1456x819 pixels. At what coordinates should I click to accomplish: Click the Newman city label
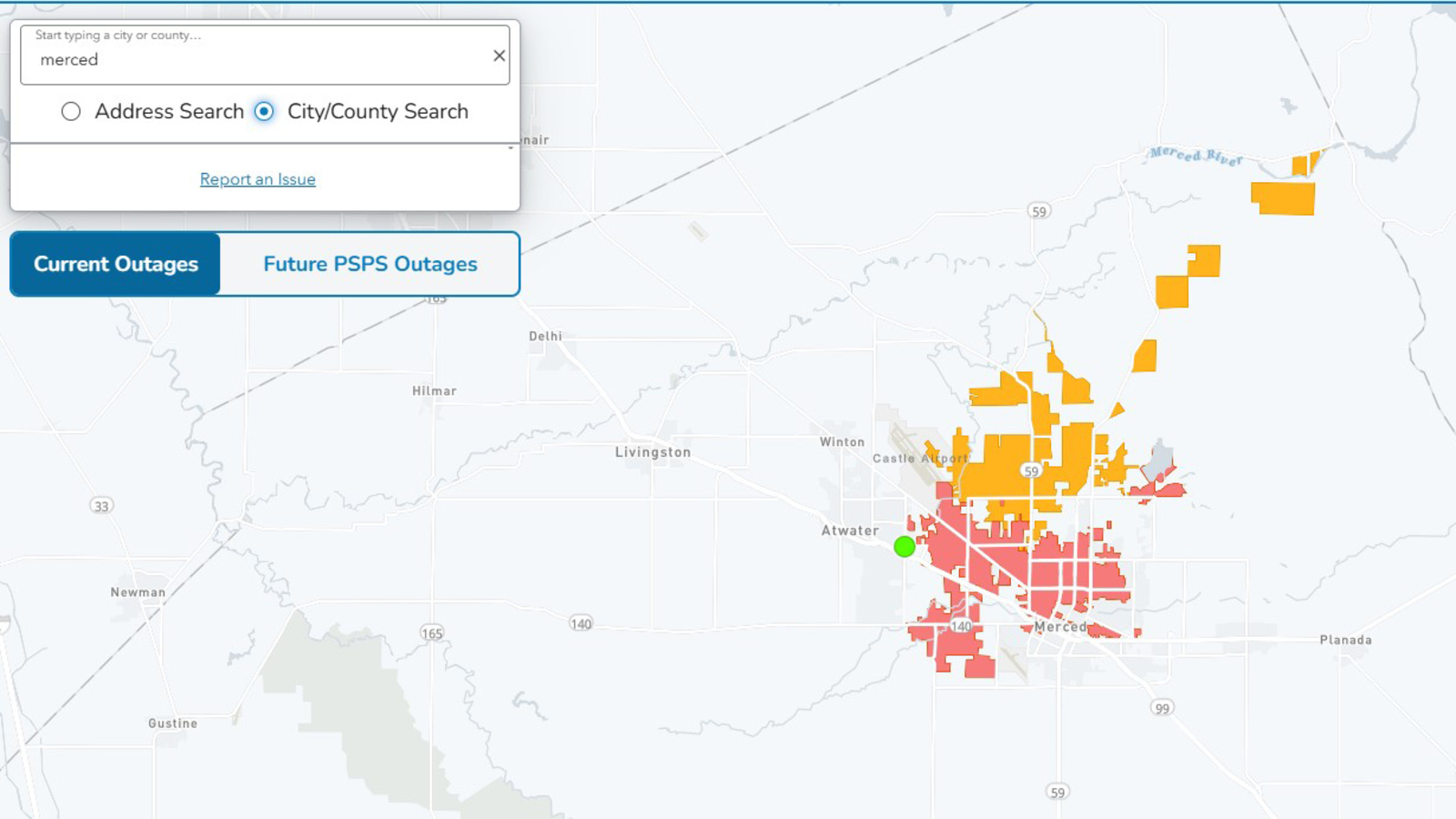138,592
